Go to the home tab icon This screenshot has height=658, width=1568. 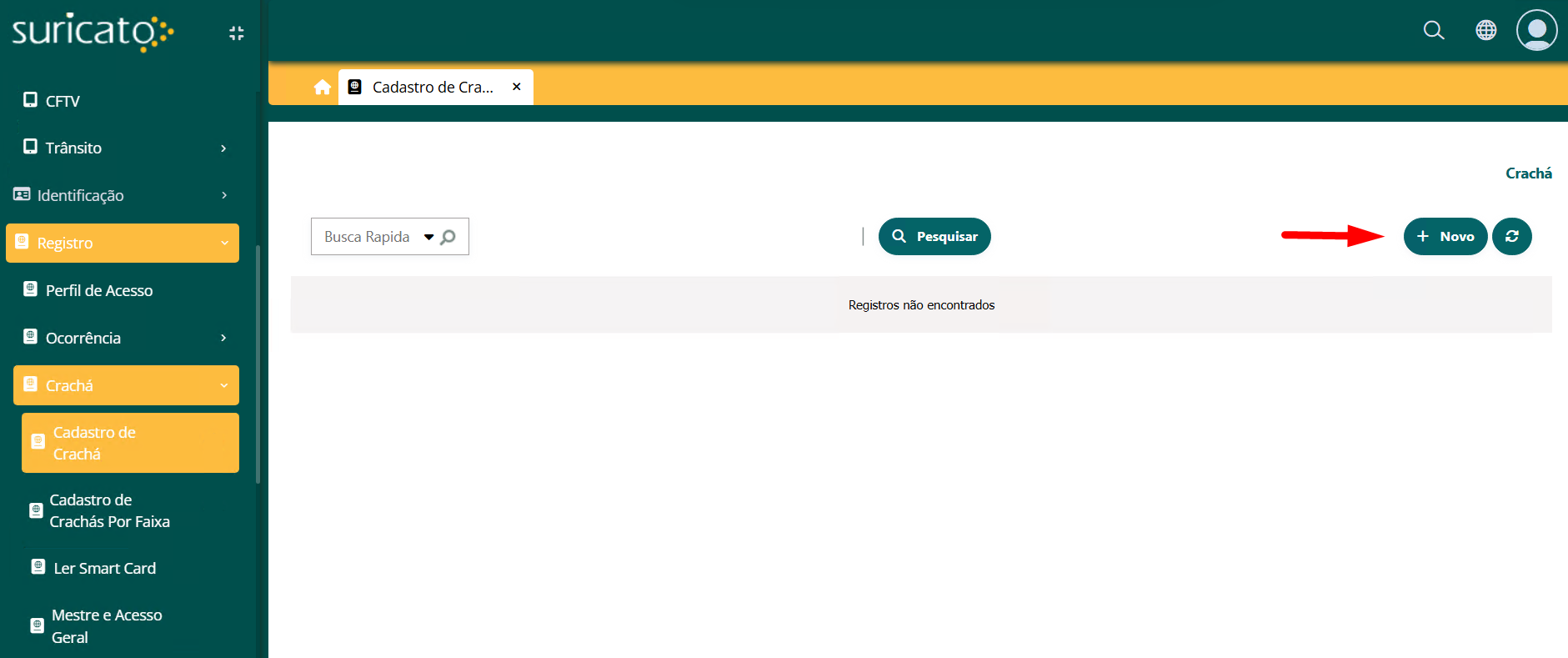[323, 87]
